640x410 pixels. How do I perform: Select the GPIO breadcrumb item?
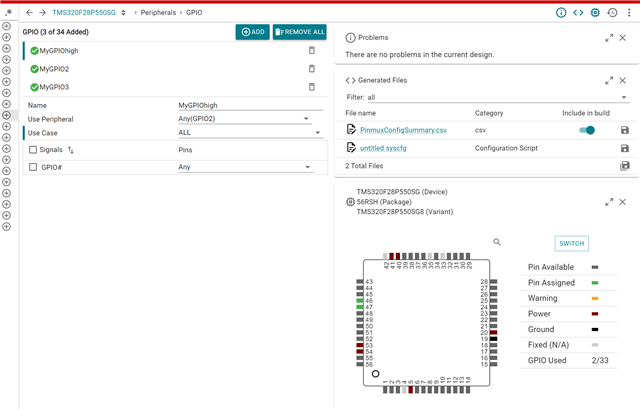[x=194, y=13]
